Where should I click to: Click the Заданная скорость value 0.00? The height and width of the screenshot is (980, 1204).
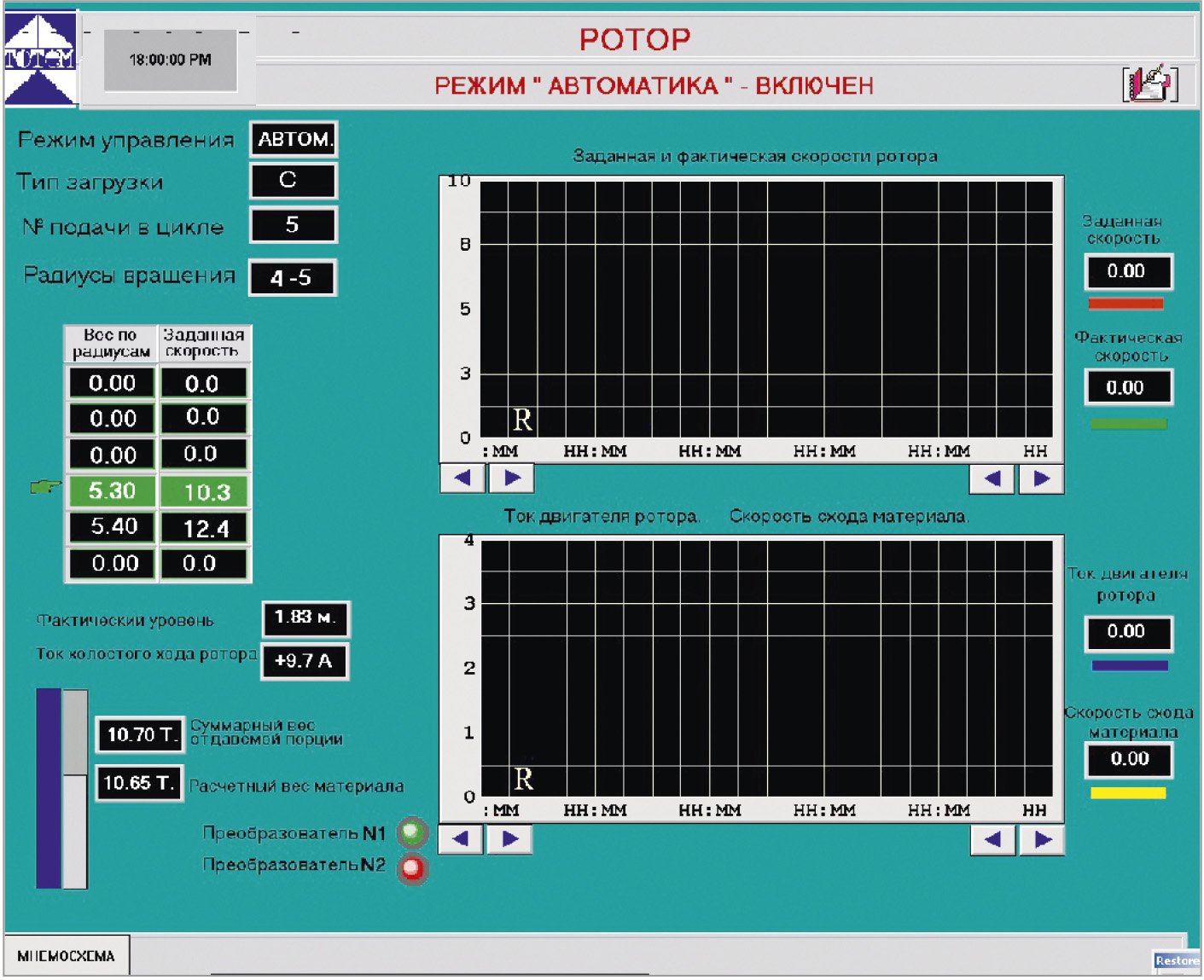[x=1129, y=272]
